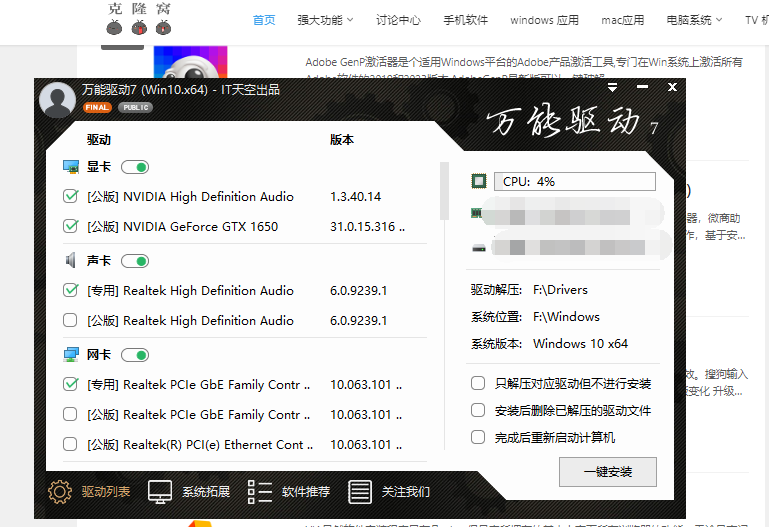This screenshot has height=527, width=769.
Task: Open windows 应用 on website nav
Action: (x=544, y=20)
